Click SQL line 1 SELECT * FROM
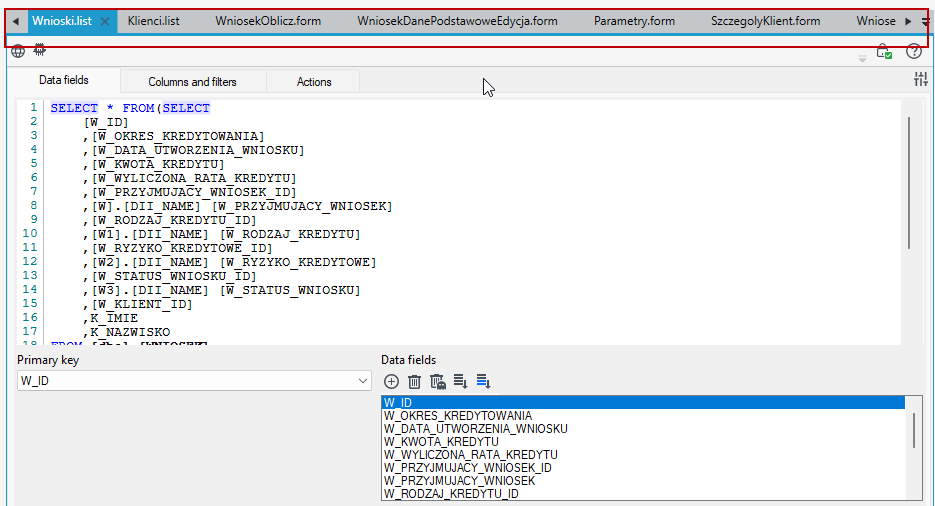 [x=130, y=108]
